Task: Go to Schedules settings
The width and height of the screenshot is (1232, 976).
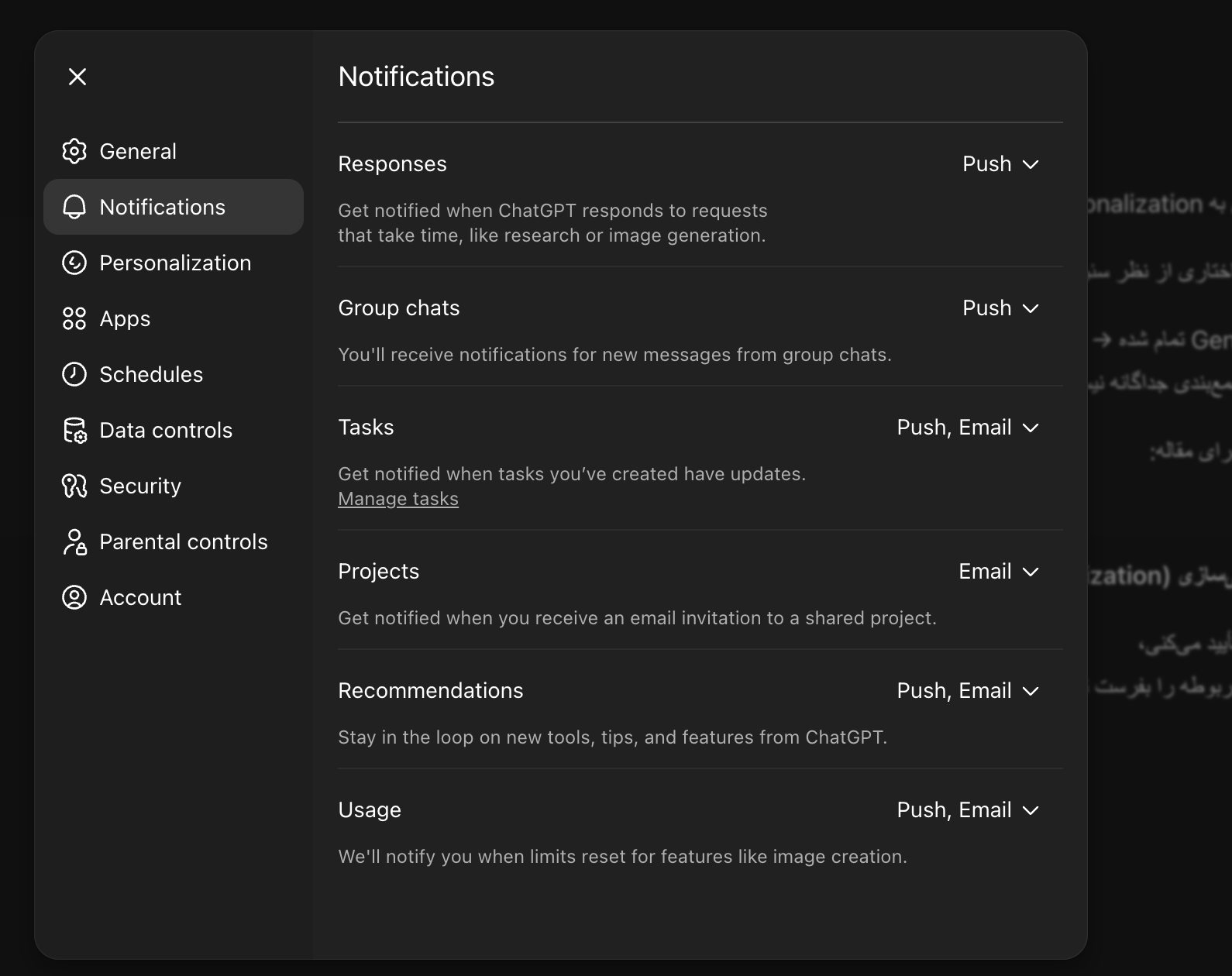Action: click(174, 374)
